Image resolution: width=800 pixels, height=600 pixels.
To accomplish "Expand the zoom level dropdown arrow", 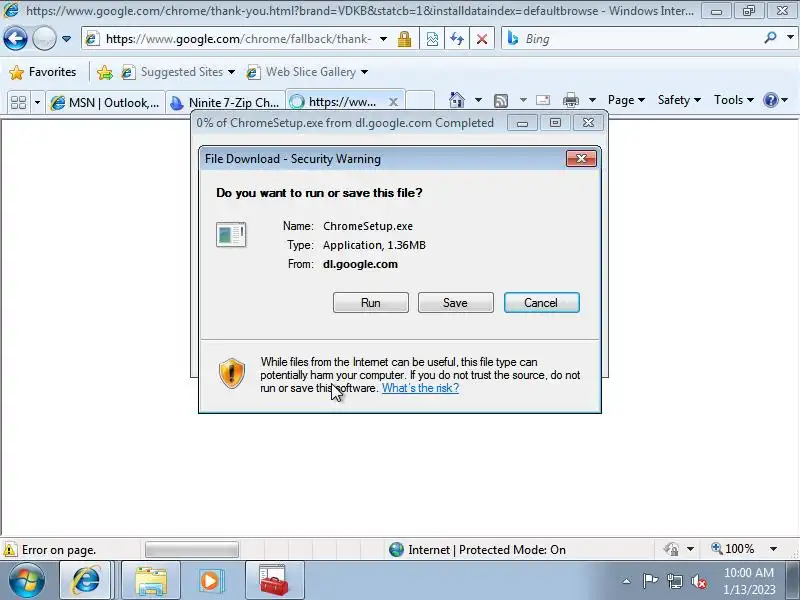I will [x=773, y=549].
